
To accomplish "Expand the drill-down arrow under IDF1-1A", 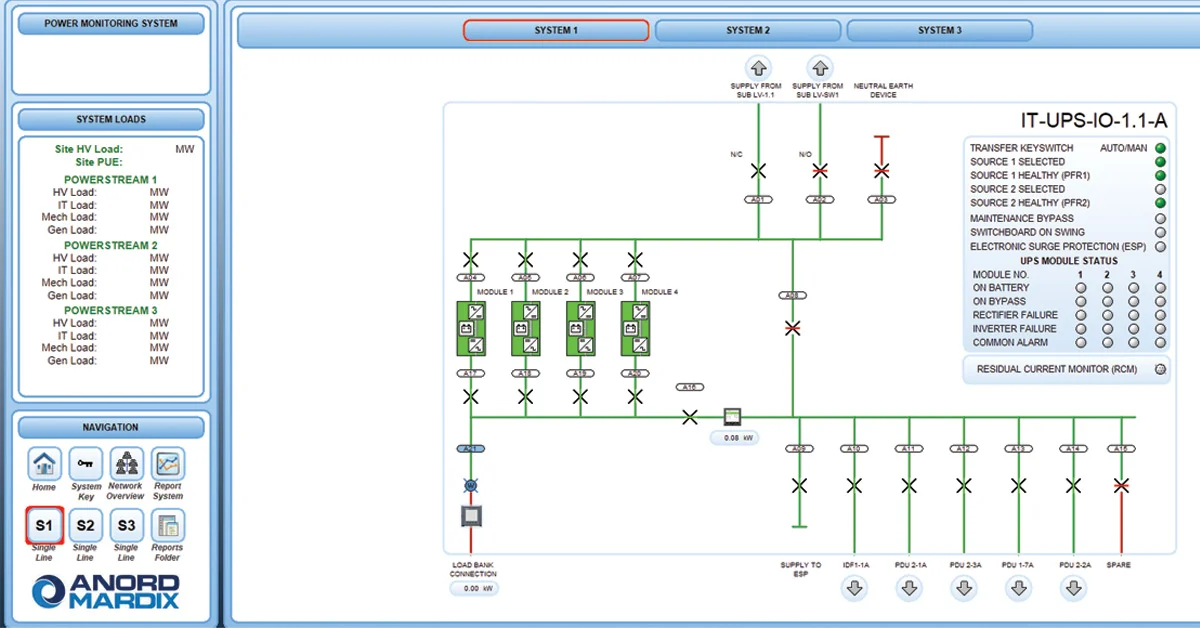I will 855,589.
